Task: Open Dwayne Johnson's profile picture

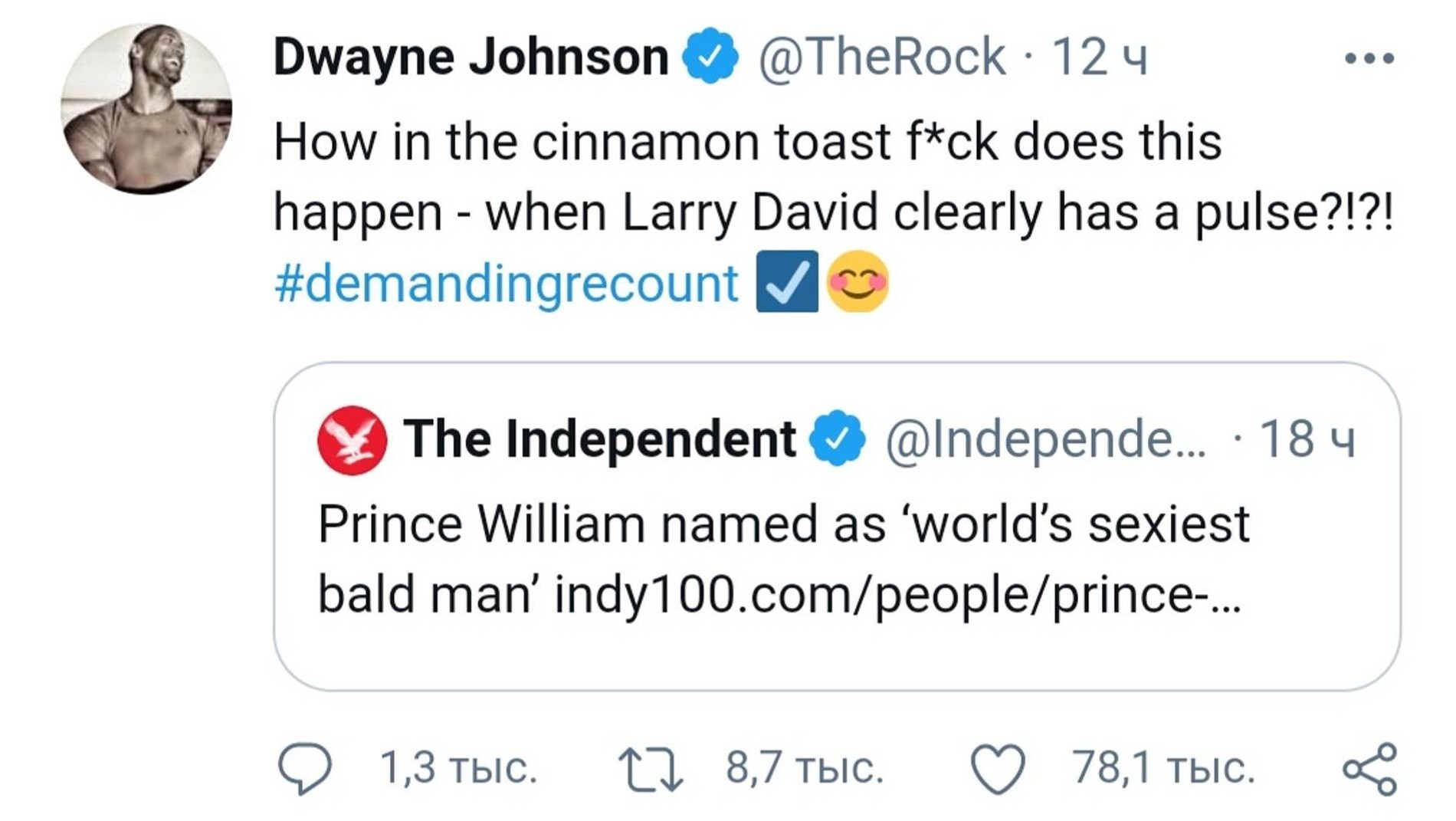Action: 146,108
